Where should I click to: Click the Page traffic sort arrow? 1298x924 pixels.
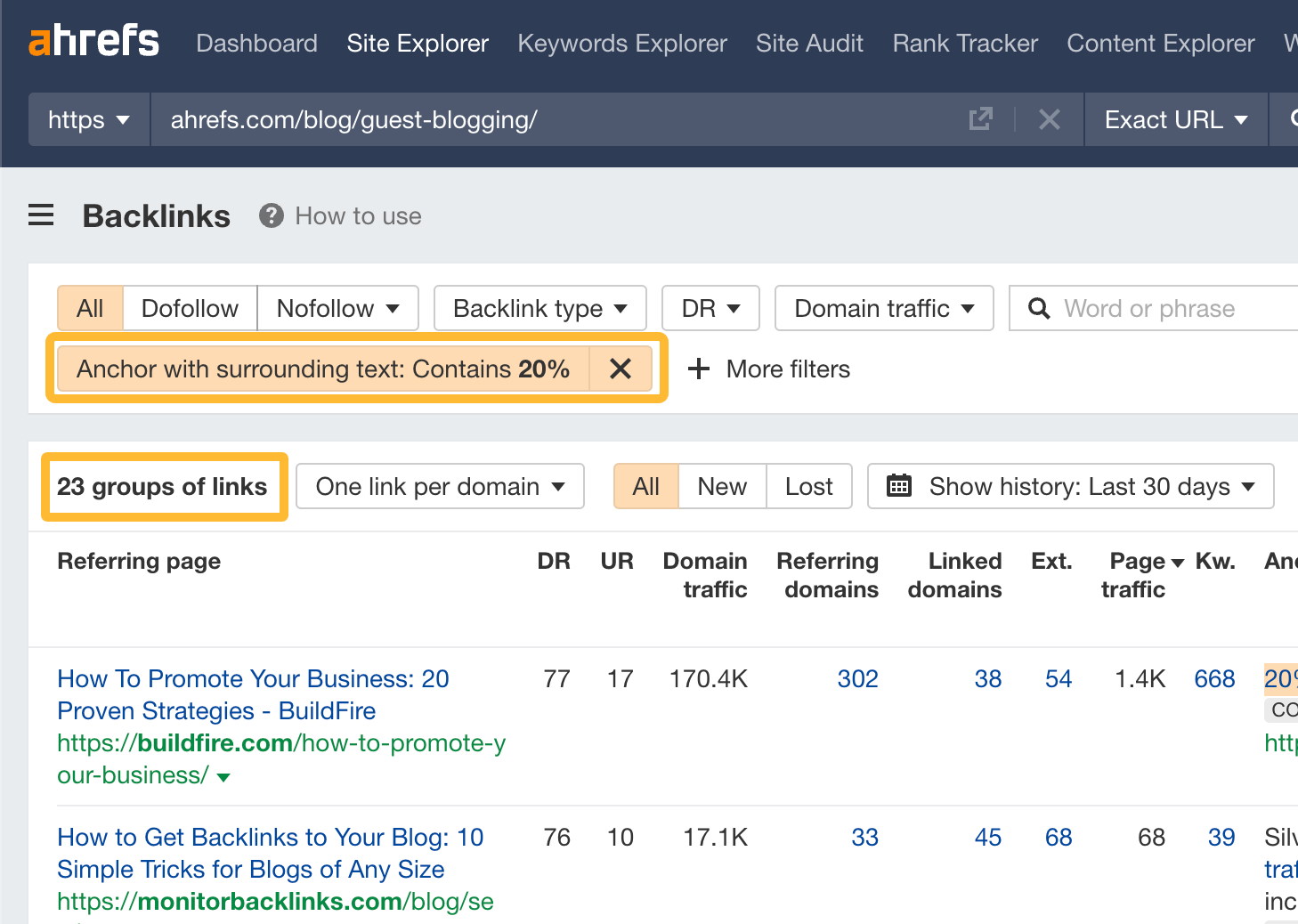tap(1177, 562)
